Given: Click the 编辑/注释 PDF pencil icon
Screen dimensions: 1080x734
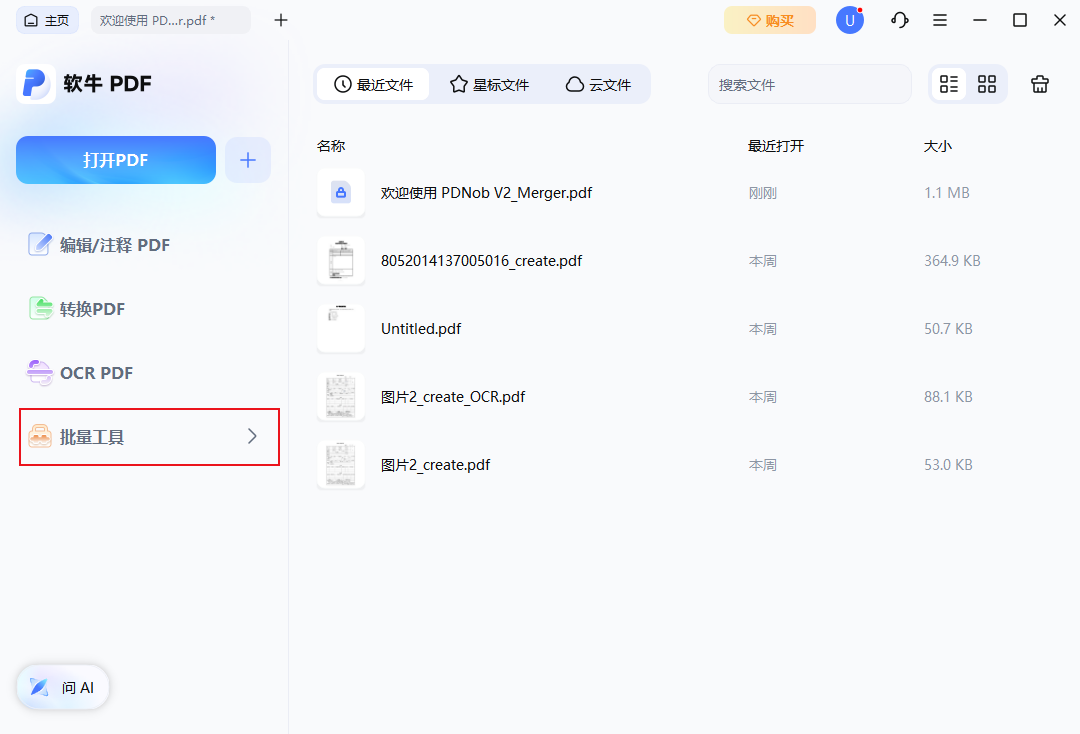Looking at the screenshot, I should pos(40,244).
